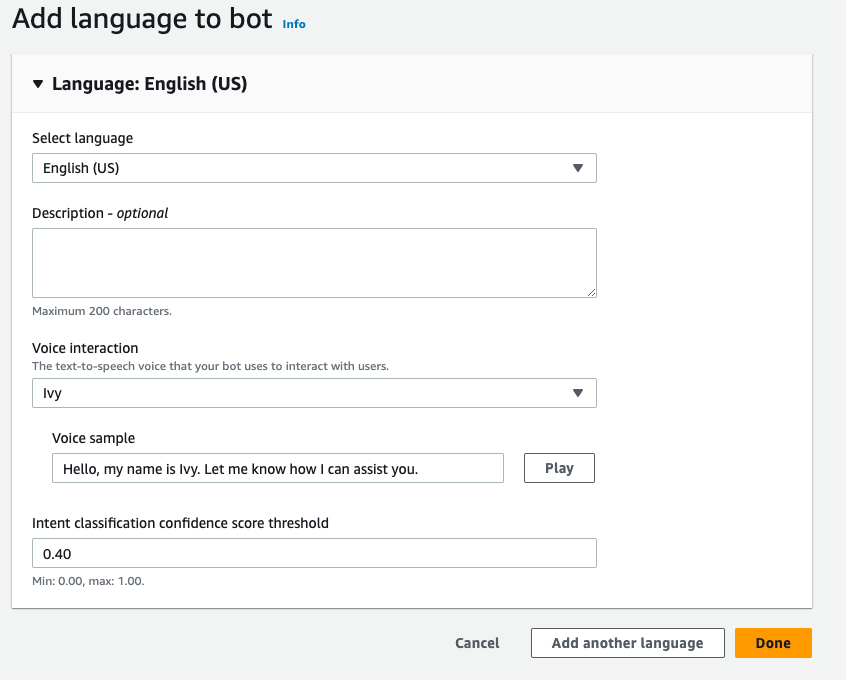Click the "Add language to bot" heading

click(142, 19)
